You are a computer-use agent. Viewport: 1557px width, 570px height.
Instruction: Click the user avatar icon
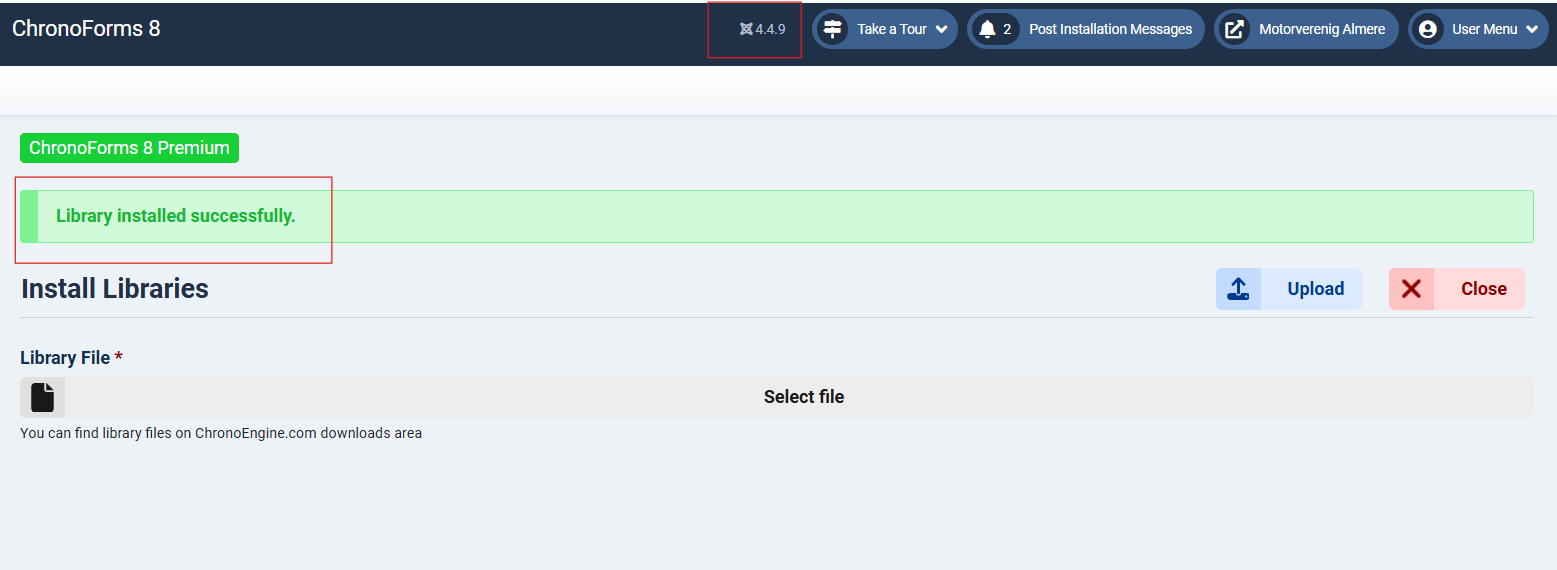point(1429,29)
